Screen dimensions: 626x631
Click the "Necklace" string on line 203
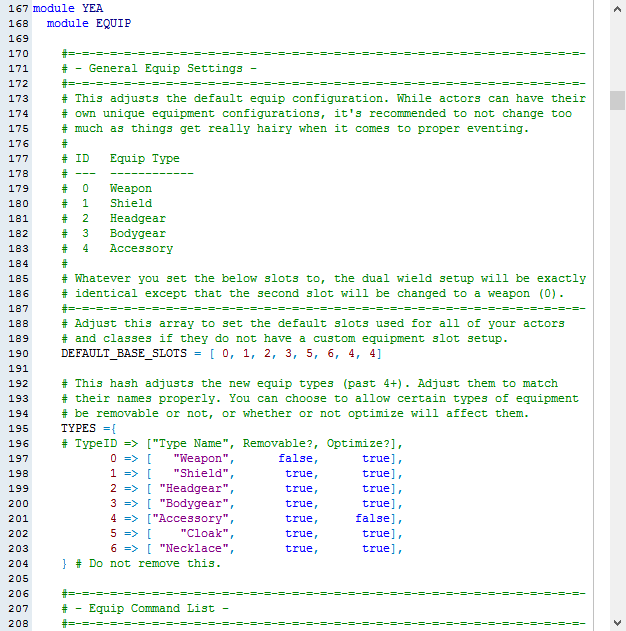click(x=194, y=548)
